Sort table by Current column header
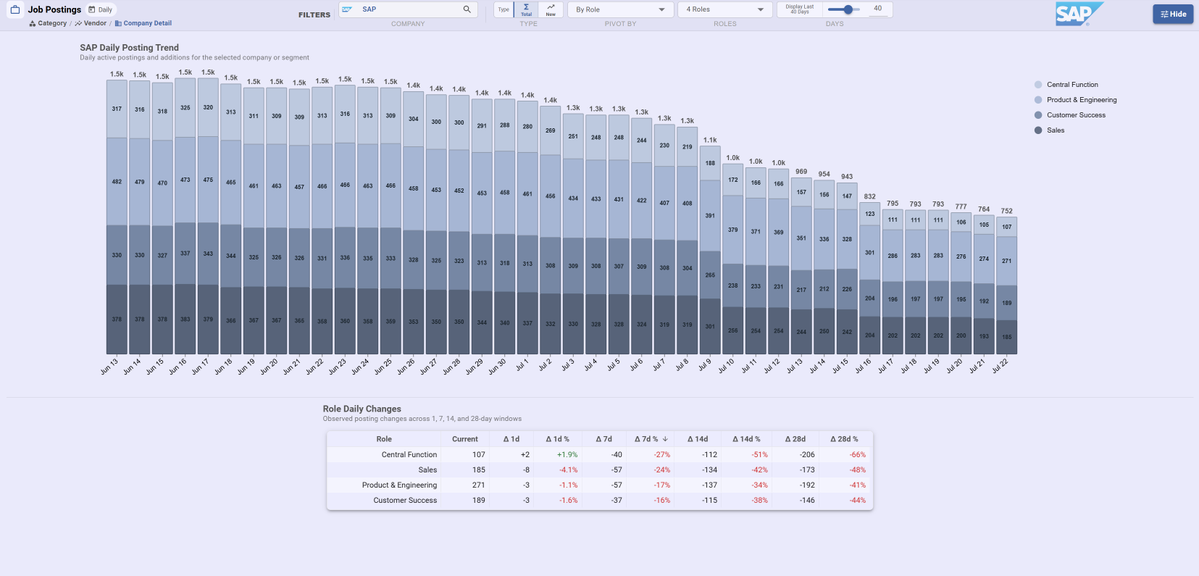This screenshot has height=576, width=1199. point(465,439)
